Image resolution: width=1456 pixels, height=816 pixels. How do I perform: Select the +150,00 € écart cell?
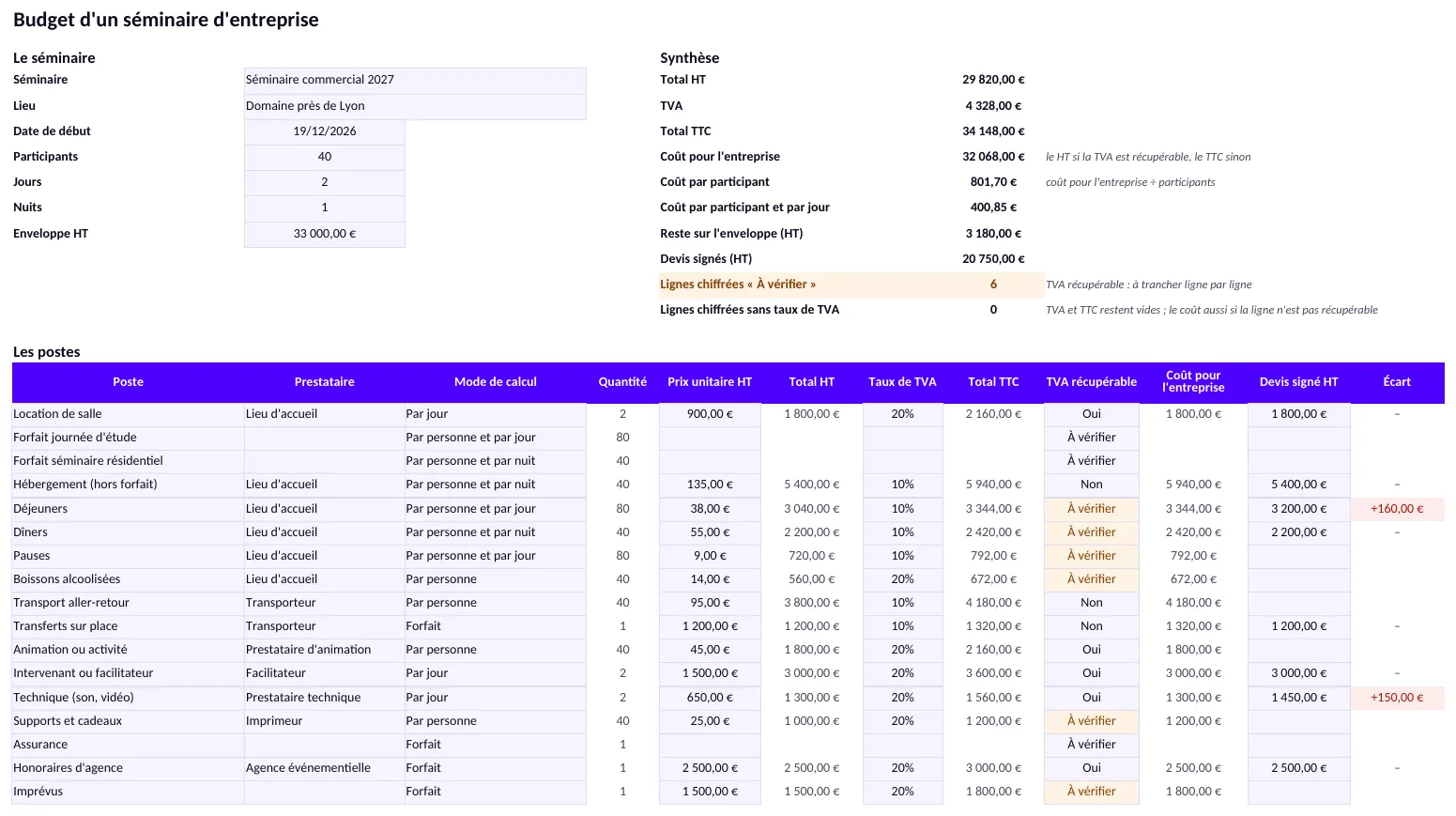(1397, 698)
